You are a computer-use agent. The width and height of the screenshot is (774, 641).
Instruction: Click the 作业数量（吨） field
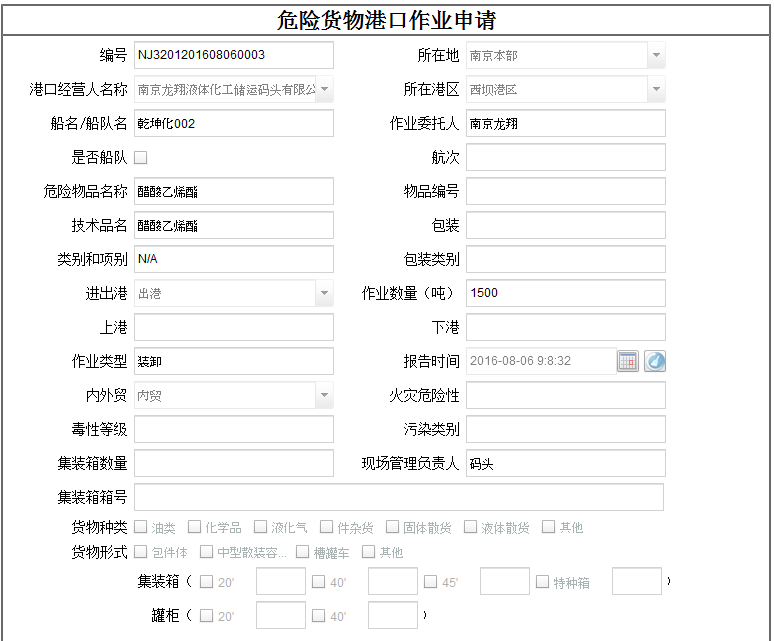[x=565, y=293]
